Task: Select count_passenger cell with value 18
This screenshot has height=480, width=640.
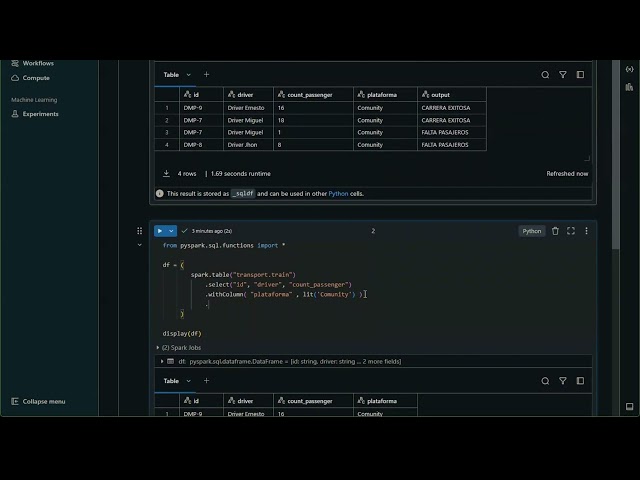Action: (313, 120)
